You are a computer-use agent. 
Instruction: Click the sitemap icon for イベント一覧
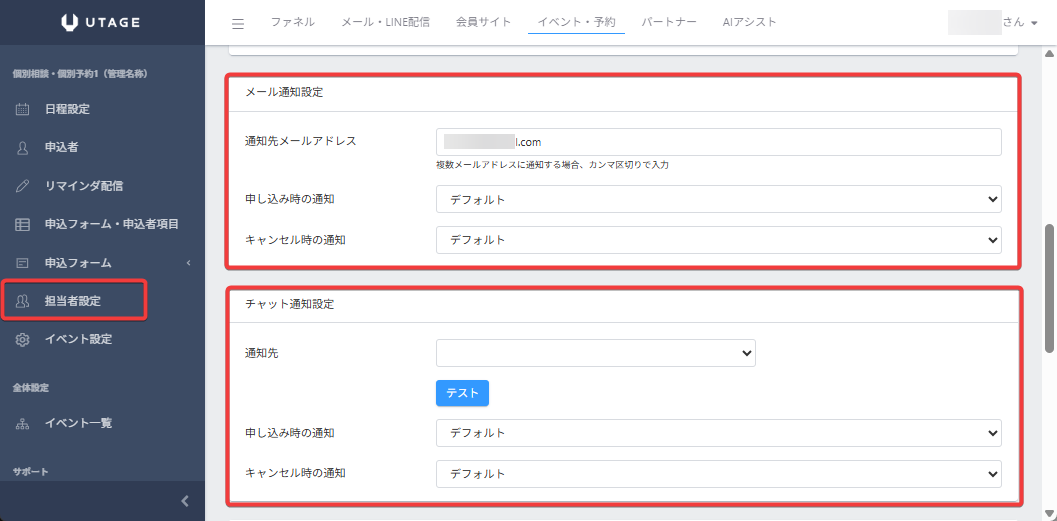[x=23, y=423]
